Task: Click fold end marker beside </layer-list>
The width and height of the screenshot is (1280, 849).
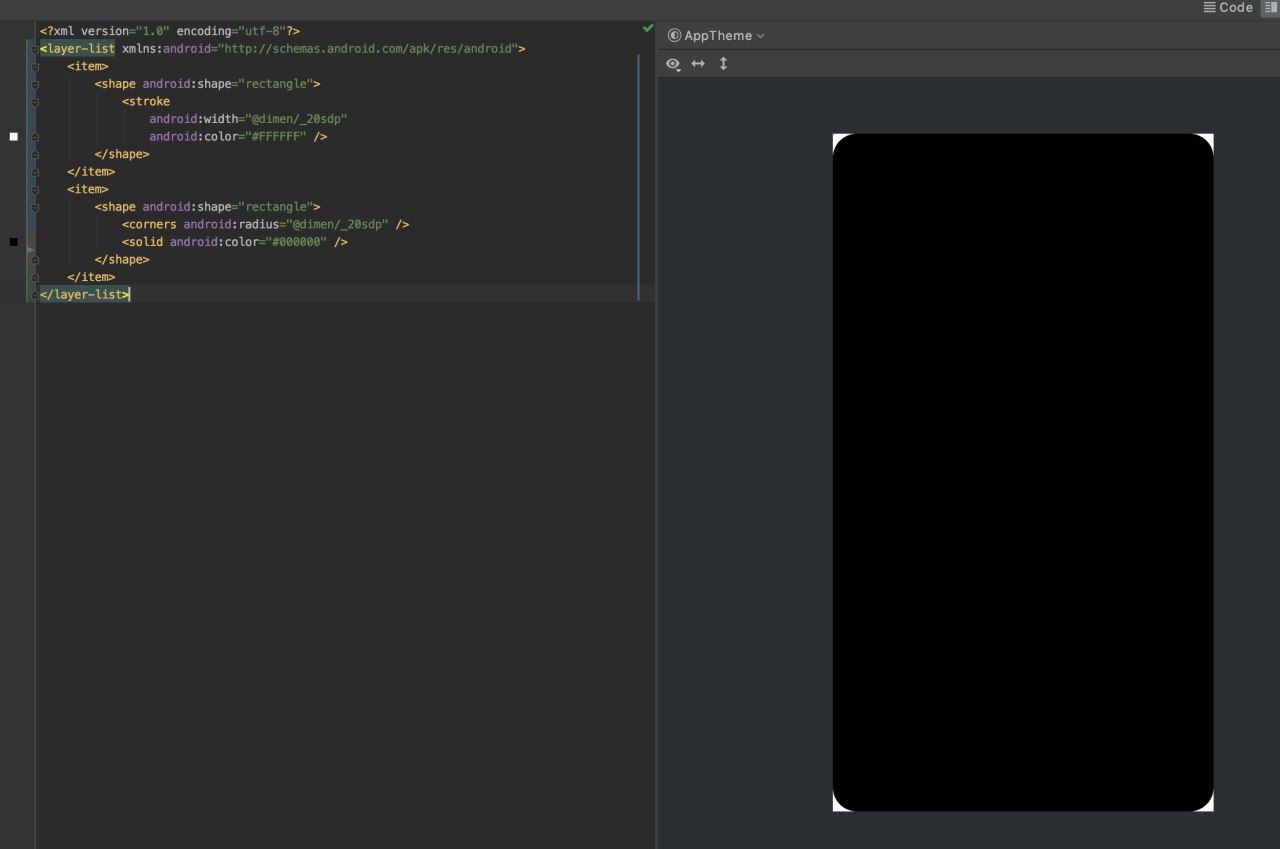Action: tap(34, 294)
